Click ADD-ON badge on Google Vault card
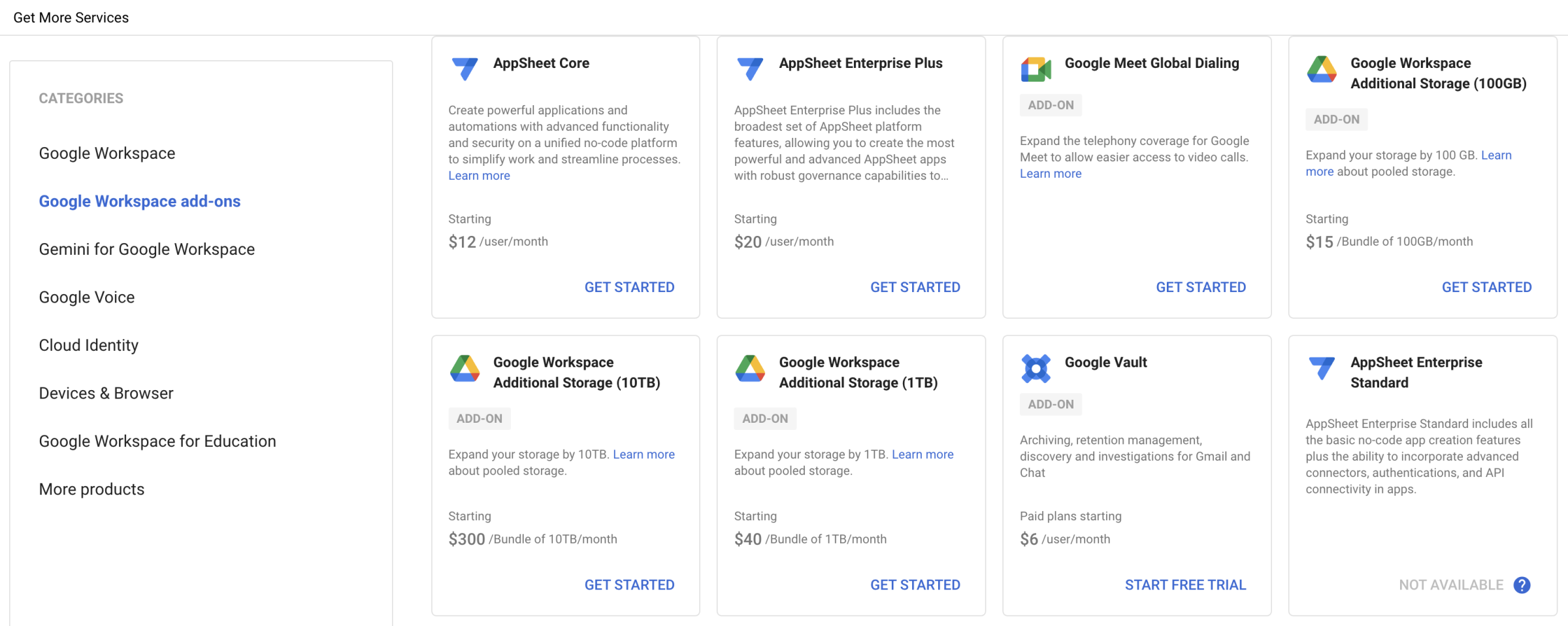 [x=1051, y=404]
